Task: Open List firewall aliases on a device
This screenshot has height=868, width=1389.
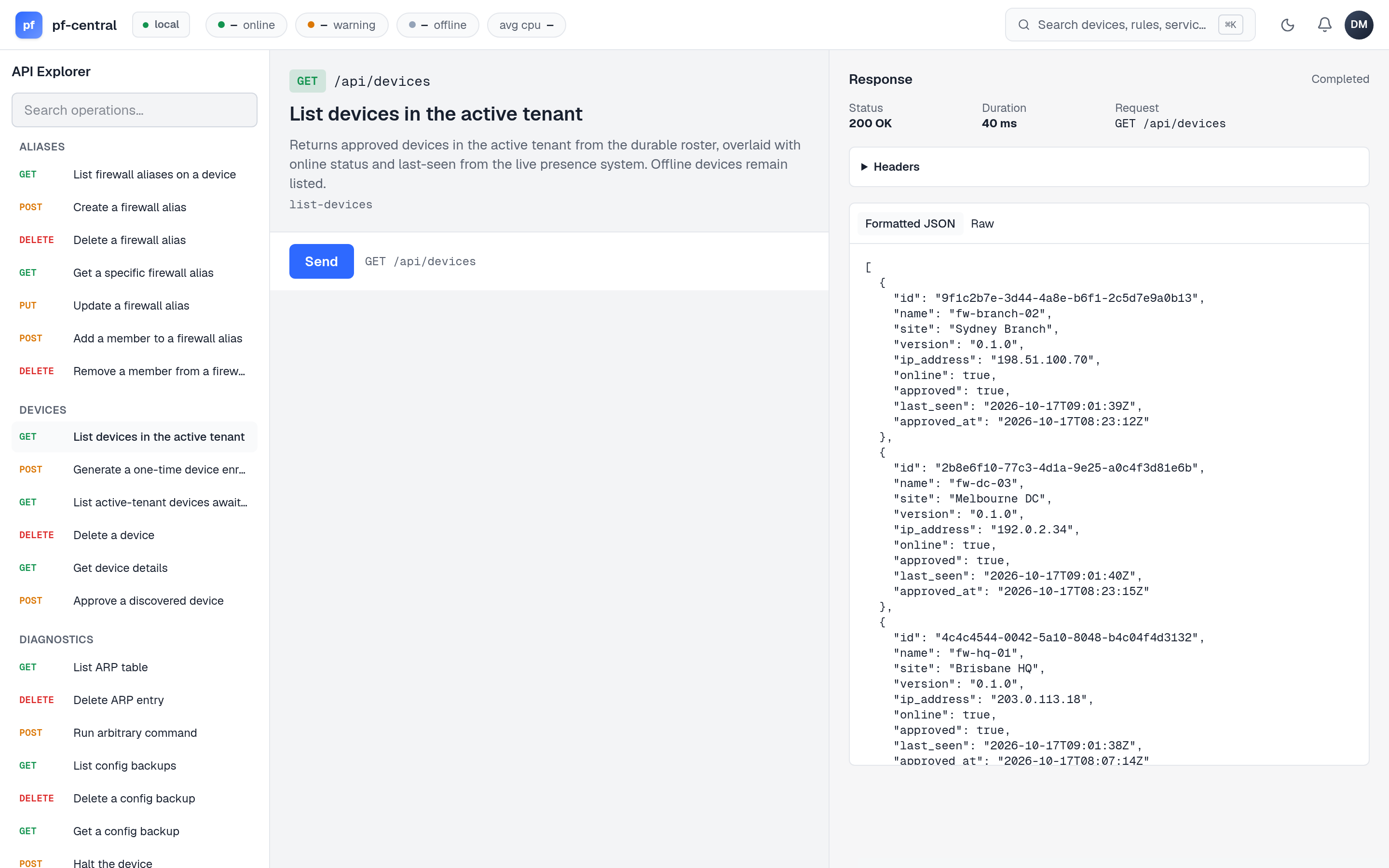Action: (134, 175)
